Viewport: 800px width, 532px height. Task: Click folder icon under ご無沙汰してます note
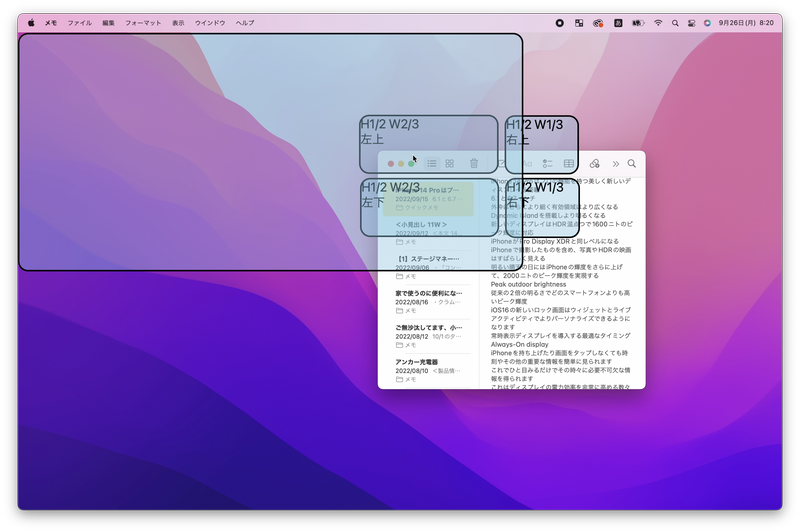(x=399, y=345)
